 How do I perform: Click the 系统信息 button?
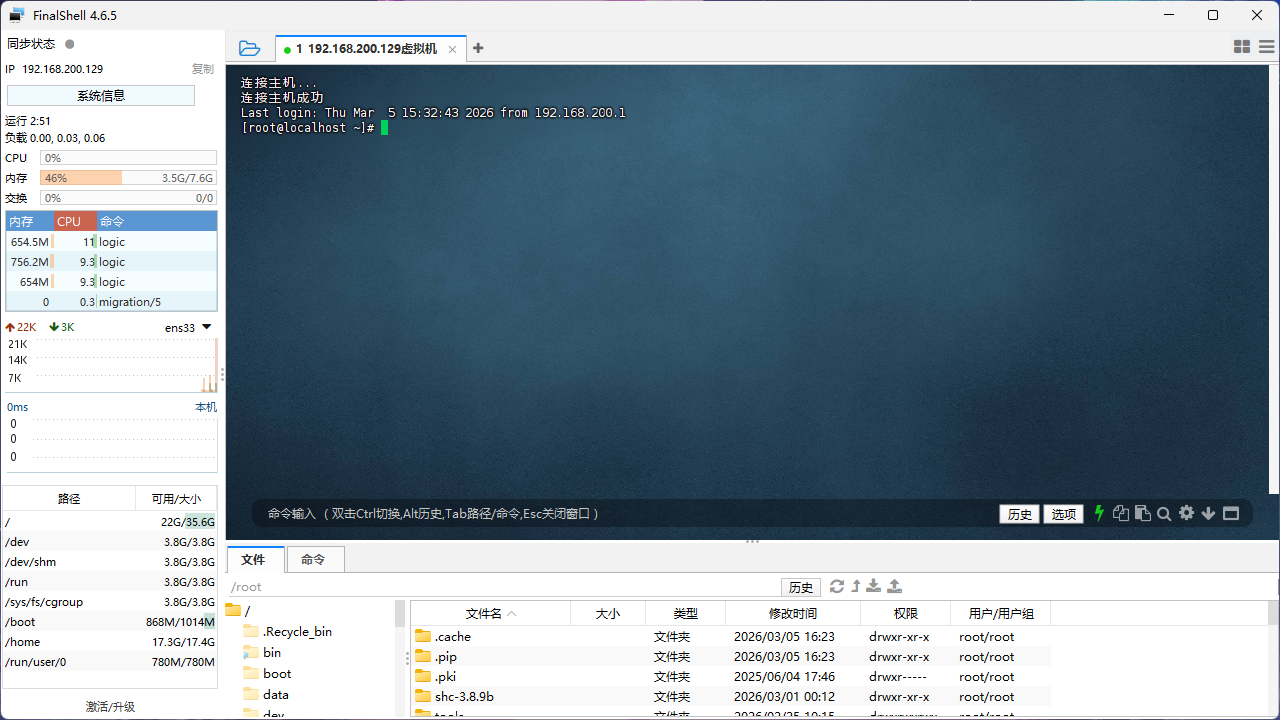coord(101,95)
